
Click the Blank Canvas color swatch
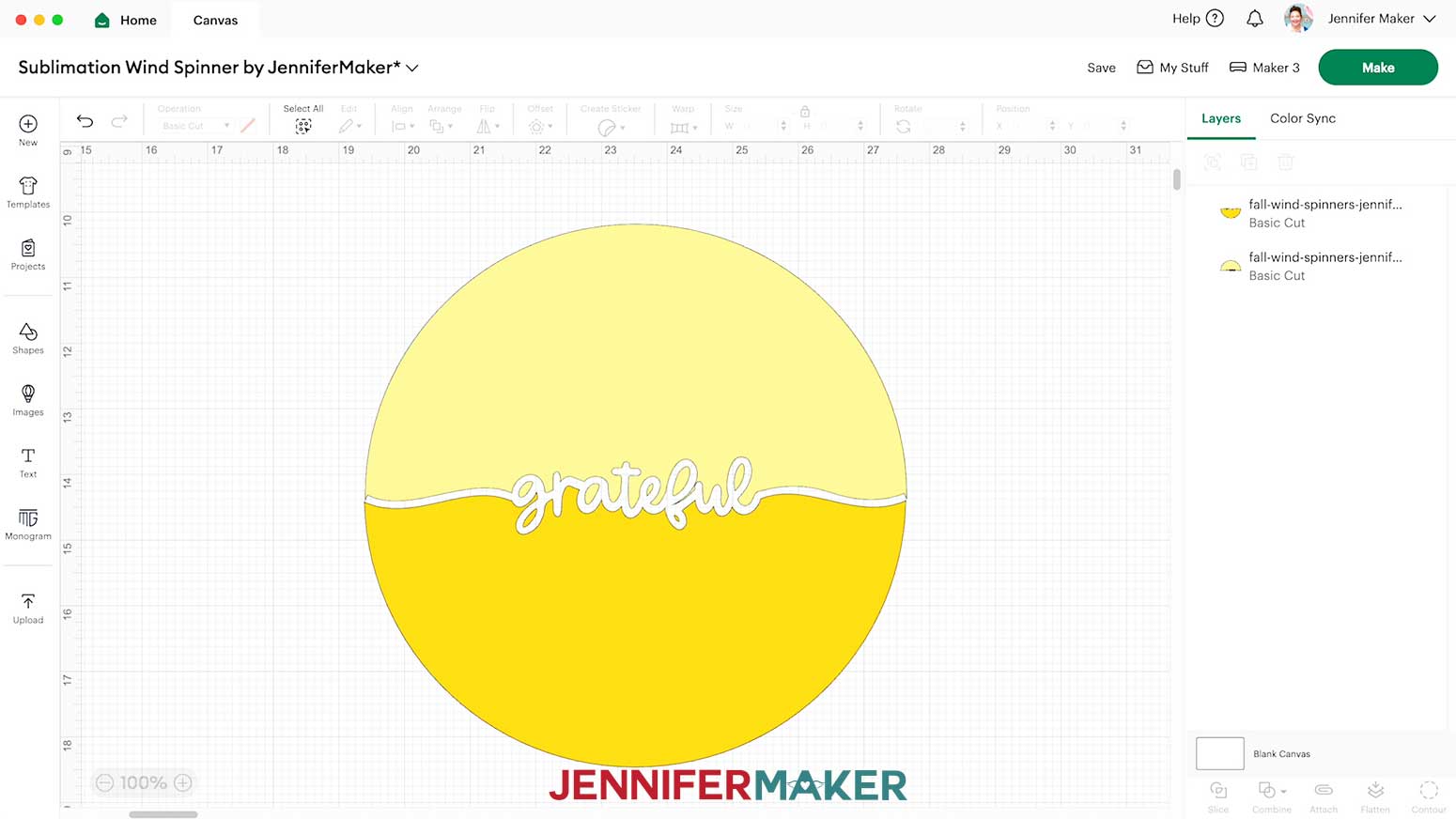coord(1219,753)
